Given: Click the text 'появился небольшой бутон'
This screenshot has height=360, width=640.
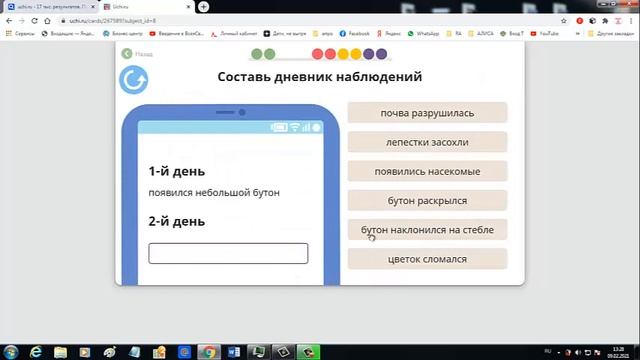Looking at the screenshot, I should (214, 193).
